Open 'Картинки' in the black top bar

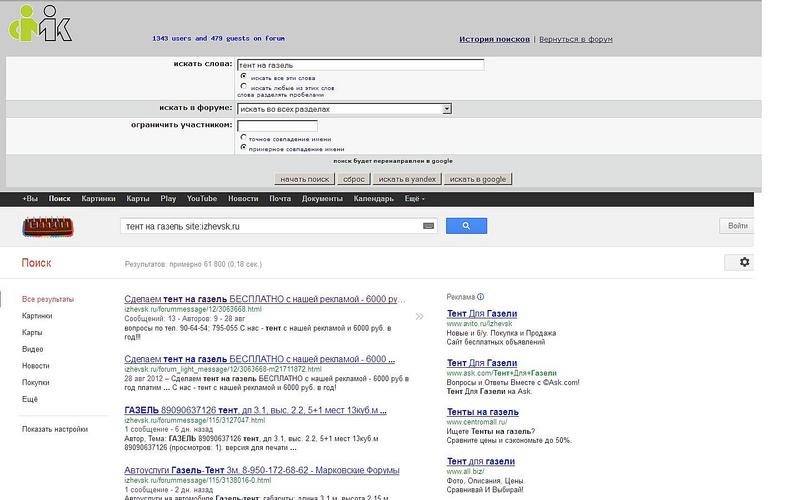click(x=99, y=199)
